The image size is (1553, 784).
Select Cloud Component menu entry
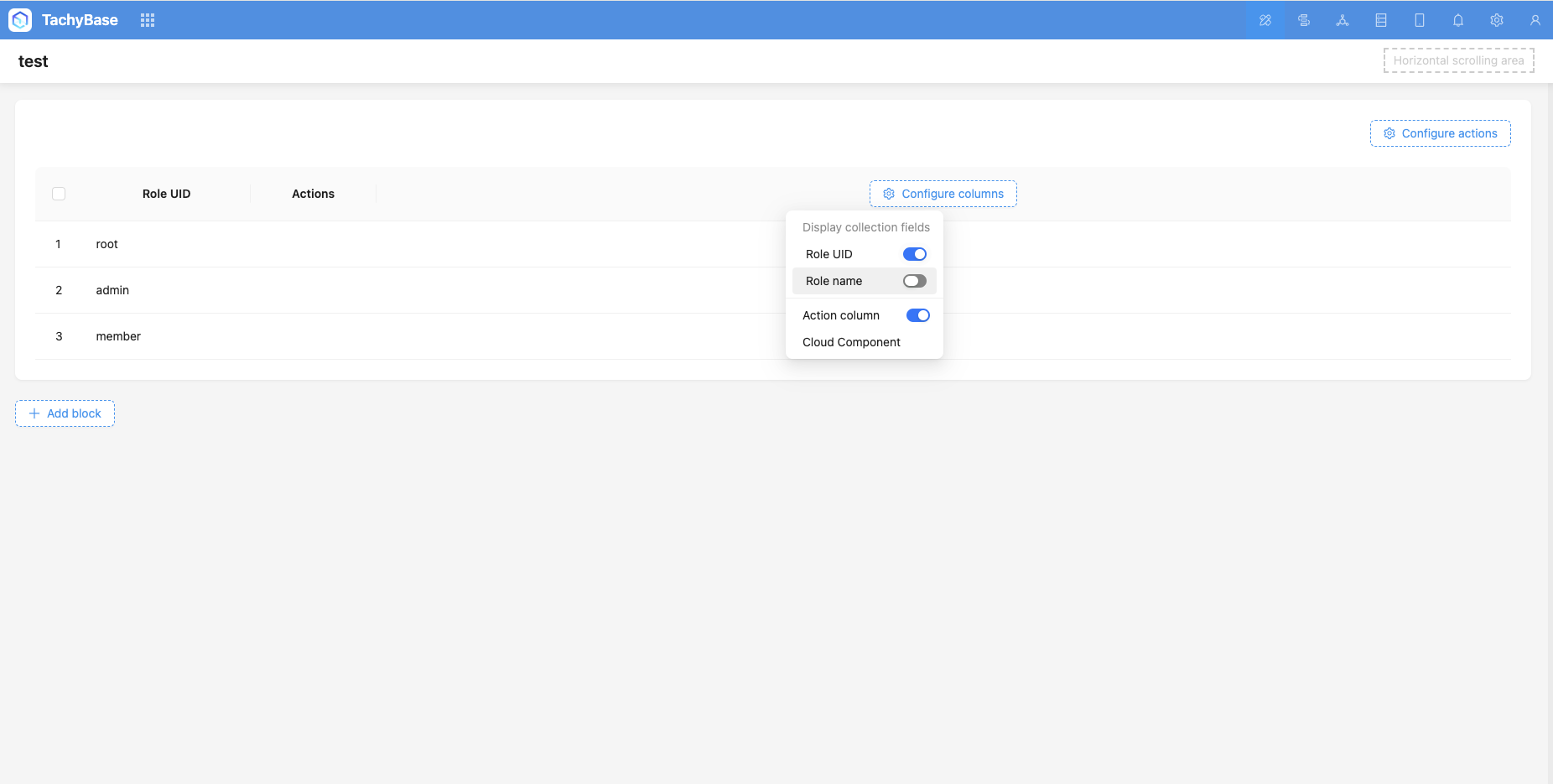click(x=865, y=342)
